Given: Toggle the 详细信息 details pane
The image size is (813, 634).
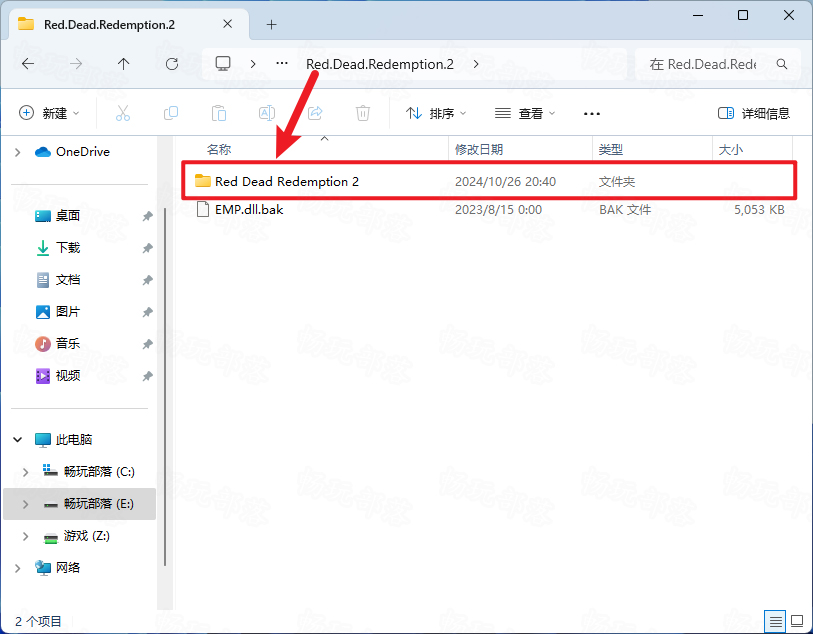Looking at the screenshot, I should click(x=753, y=113).
